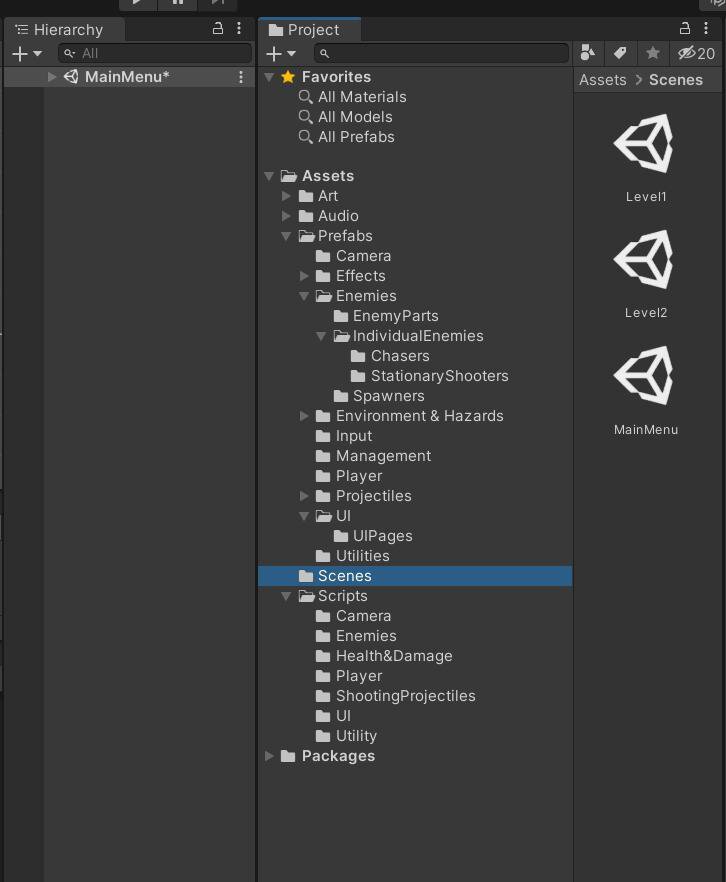Collapse the IndividualEnemies folder
Viewport: 726px width, 882px height.
321,336
